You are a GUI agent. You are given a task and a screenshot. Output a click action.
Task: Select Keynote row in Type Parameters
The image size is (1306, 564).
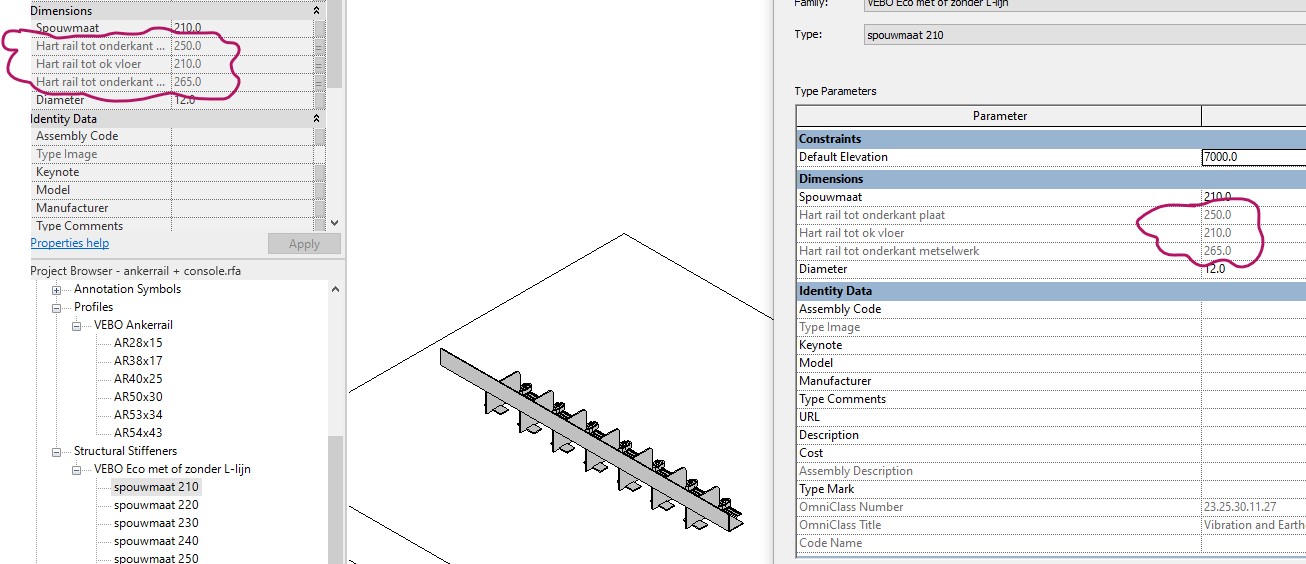pyautogui.click(x=1051, y=345)
